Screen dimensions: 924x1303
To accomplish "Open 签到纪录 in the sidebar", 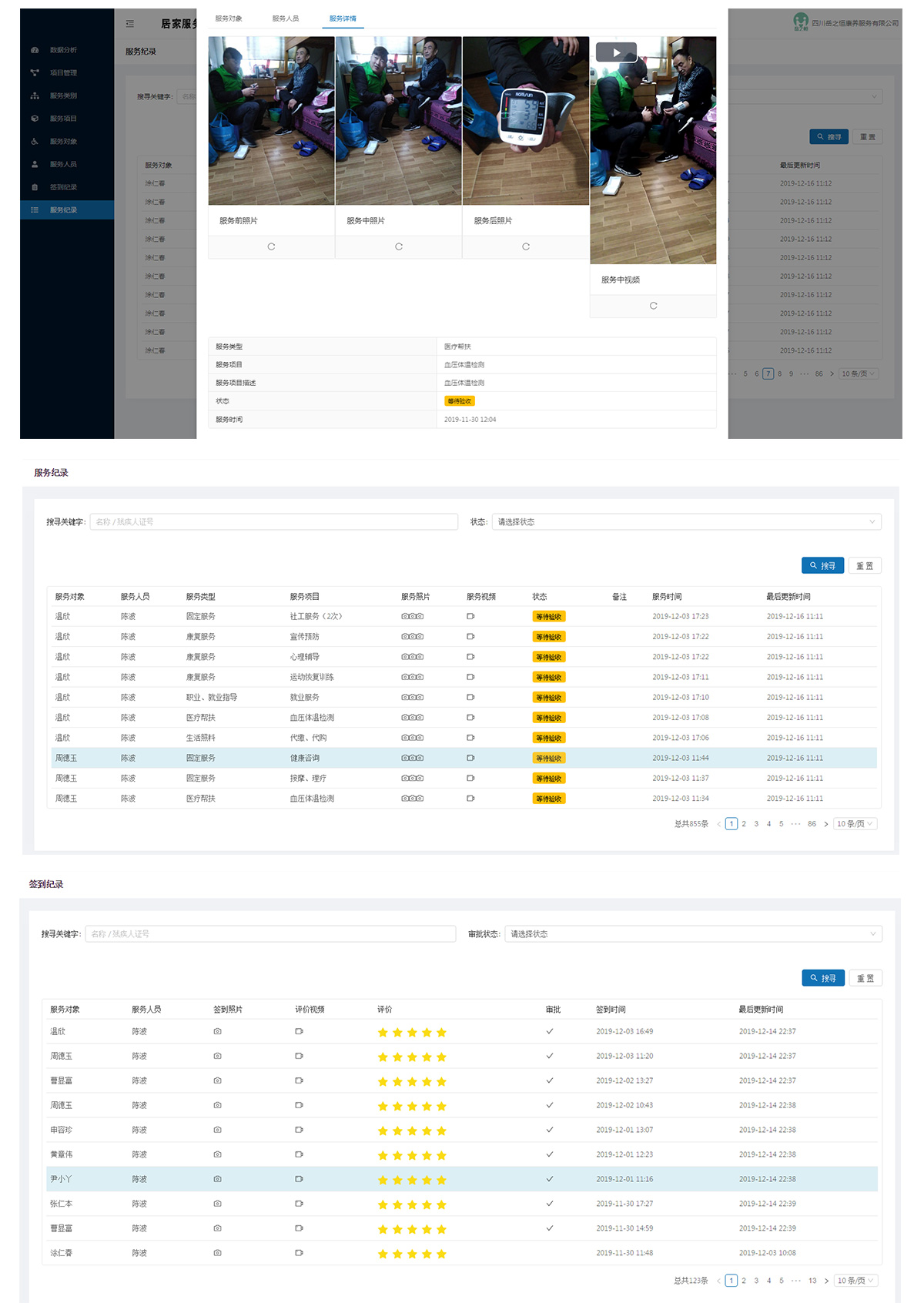I will pos(63,187).
